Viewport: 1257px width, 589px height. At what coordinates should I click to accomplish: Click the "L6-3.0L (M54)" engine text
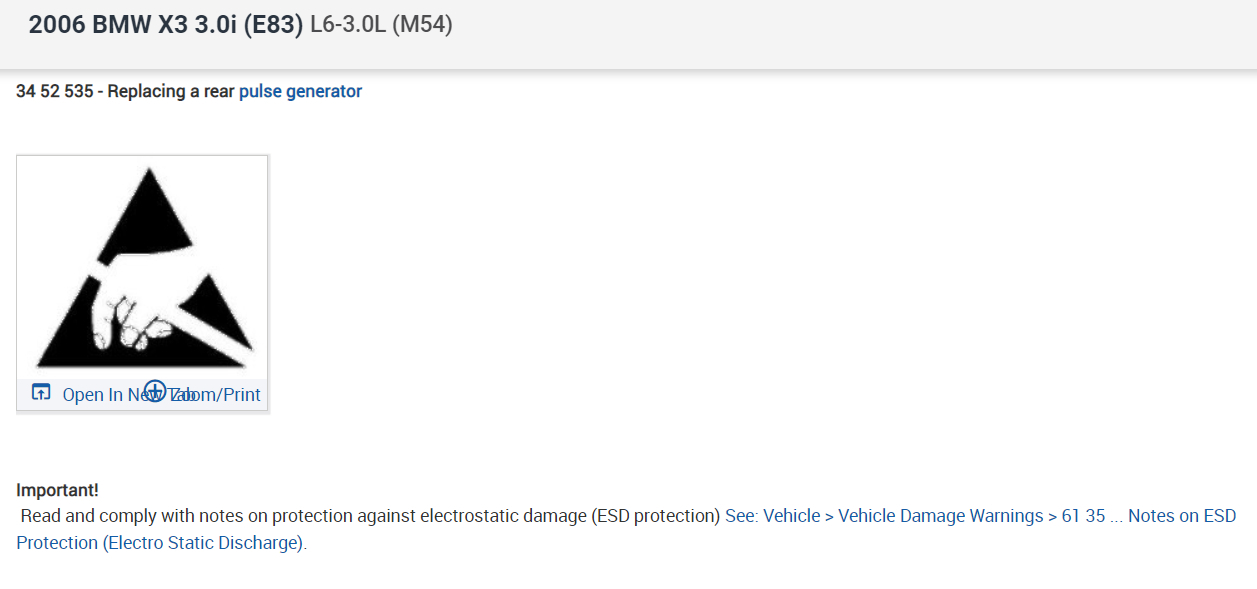[381, 25]
